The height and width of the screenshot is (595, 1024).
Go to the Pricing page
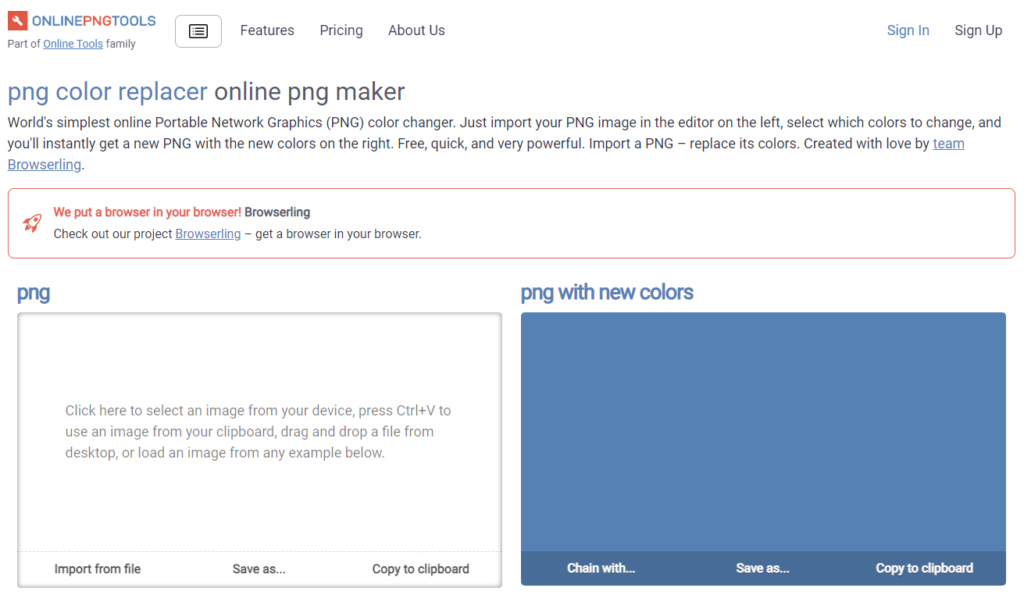(x=341, y=31)
